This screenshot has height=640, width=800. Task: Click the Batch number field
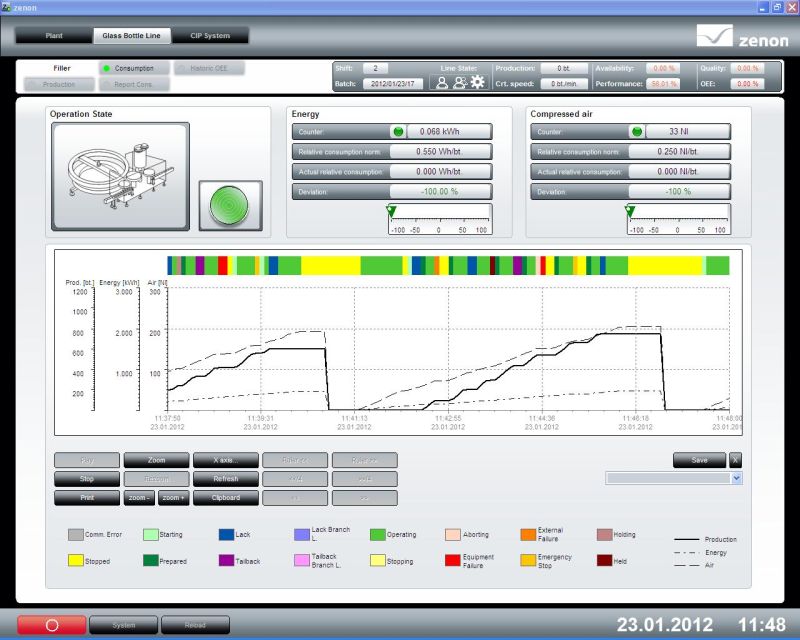(x=392, y=83)
